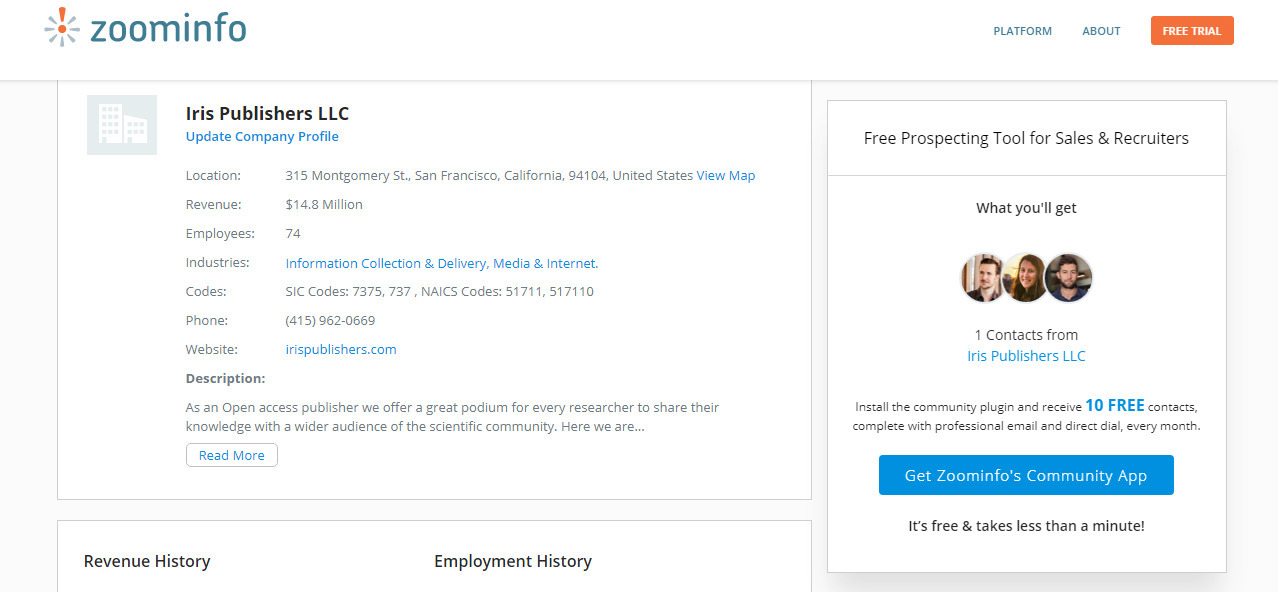Click the Employment History heading
1278x592 pixels.
(x=513, y=561)
